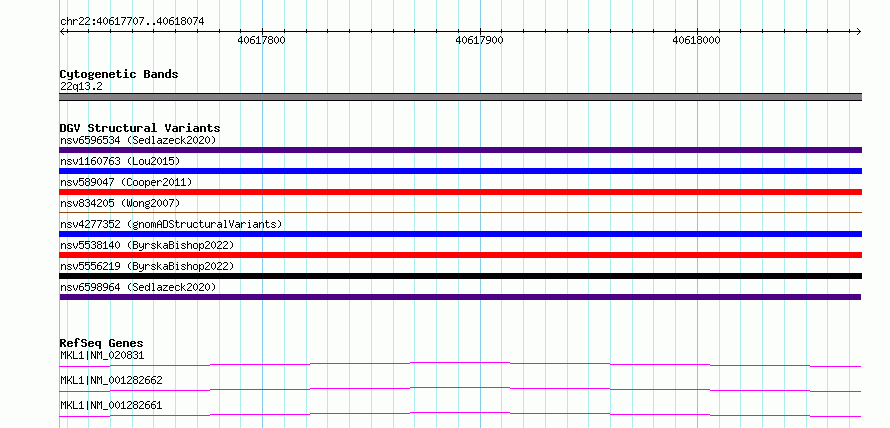Open the MKL1|NM_001282661 transcript label
Image resolution: width=890 pixels, height=428 pixels.
(x=111, y=405)
